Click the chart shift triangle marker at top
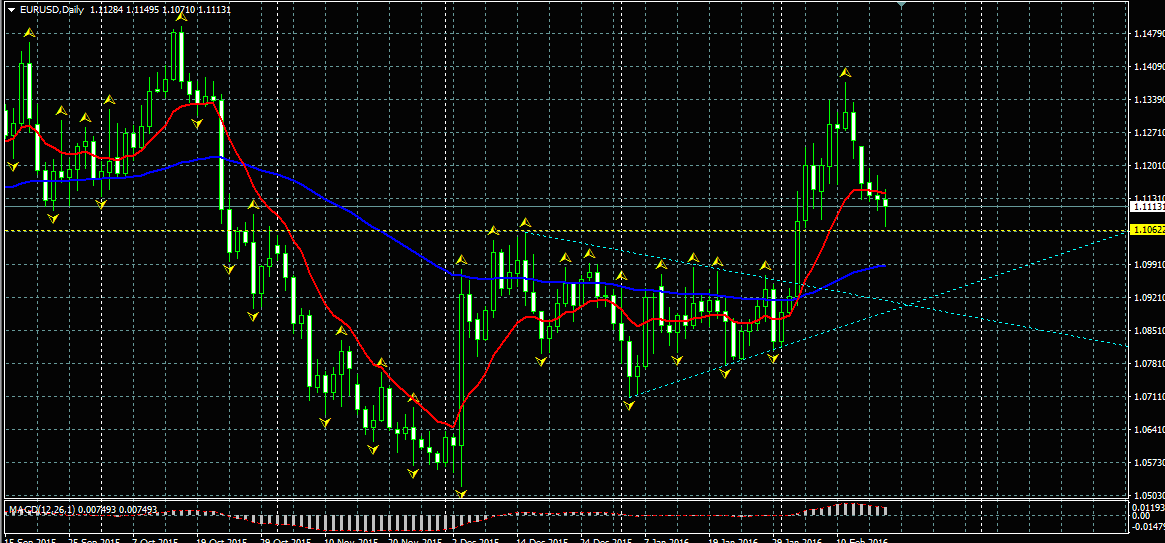The height and width of the screenshot is (543, 1165). [x=901, y=4]
